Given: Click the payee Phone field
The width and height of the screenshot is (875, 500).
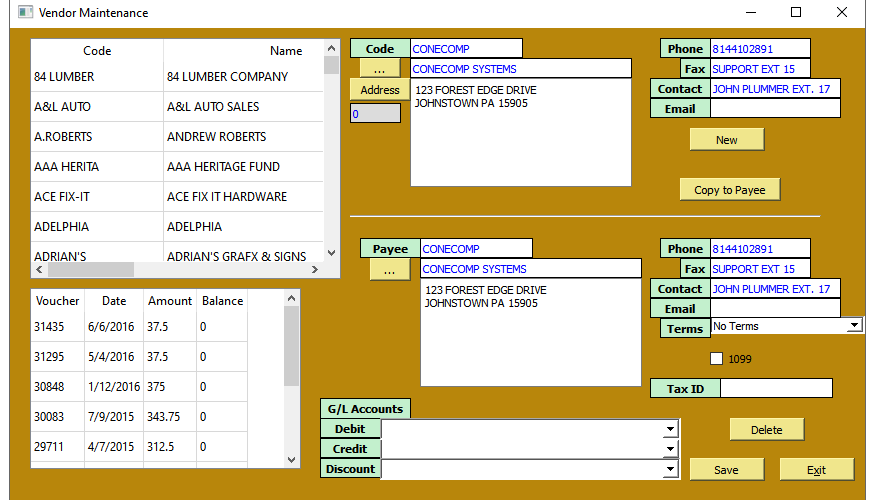Looking at the screenshot, I should (x=760, y=248).
